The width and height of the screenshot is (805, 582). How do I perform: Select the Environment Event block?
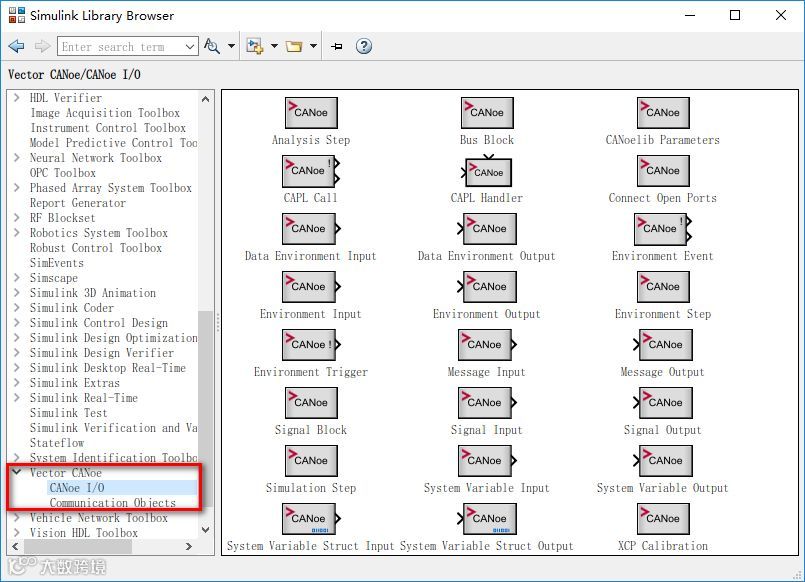pyautogui.click(x=663, y=229)
